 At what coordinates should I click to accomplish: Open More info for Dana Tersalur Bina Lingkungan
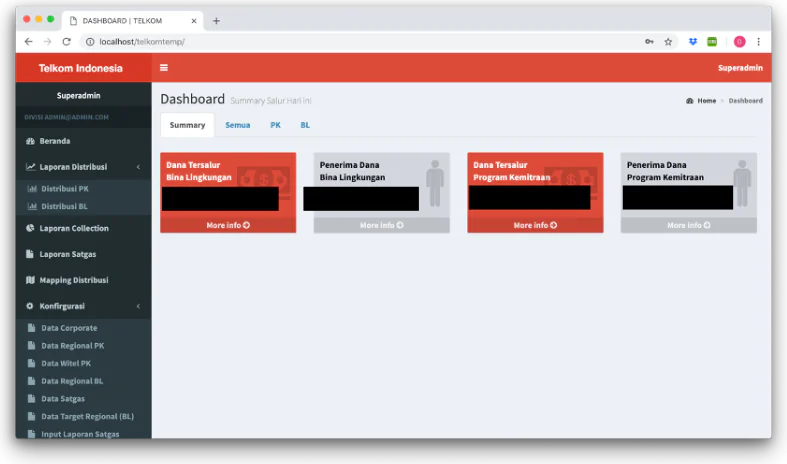coord(228,225)
